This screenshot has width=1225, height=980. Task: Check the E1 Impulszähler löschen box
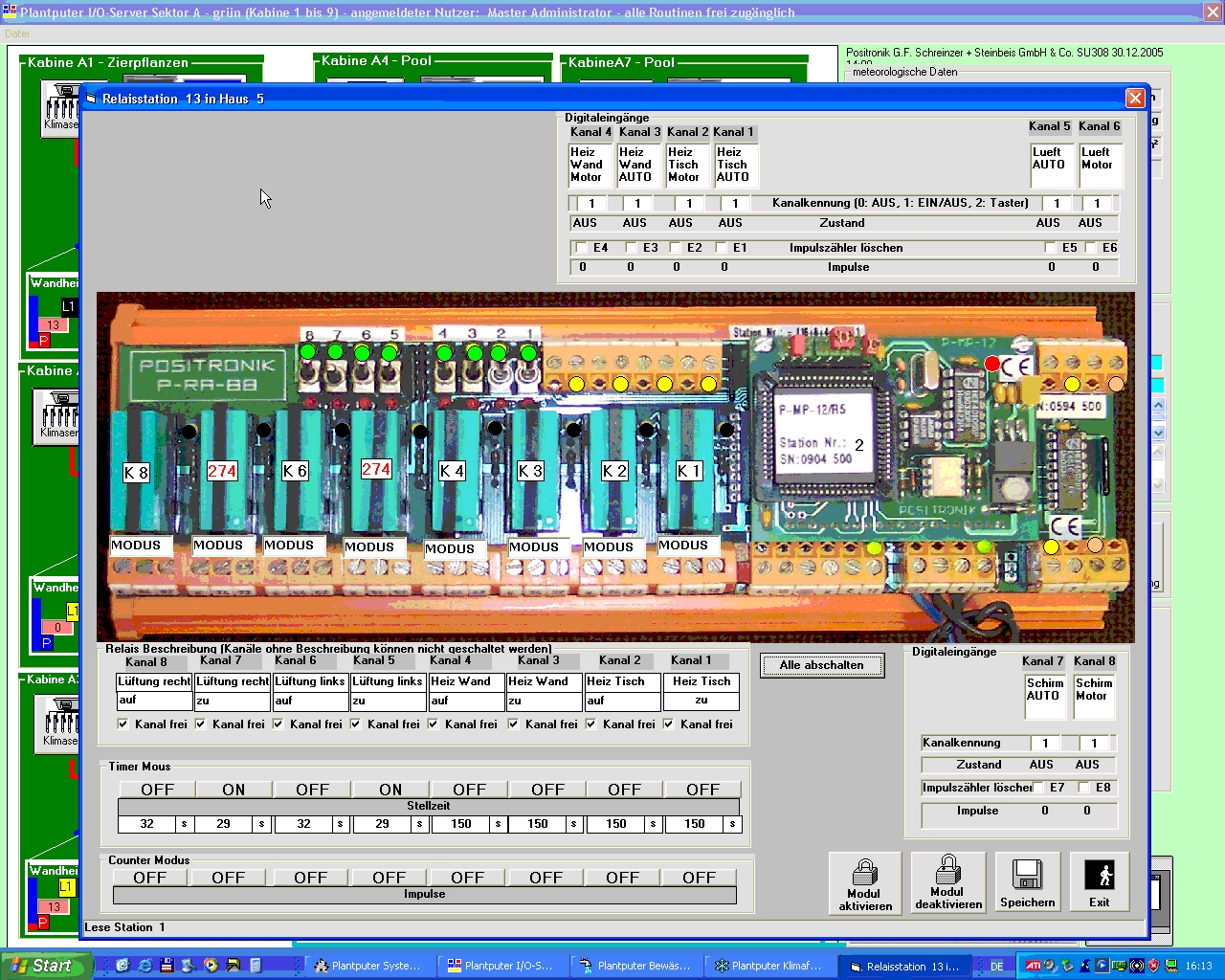(721, 247)
